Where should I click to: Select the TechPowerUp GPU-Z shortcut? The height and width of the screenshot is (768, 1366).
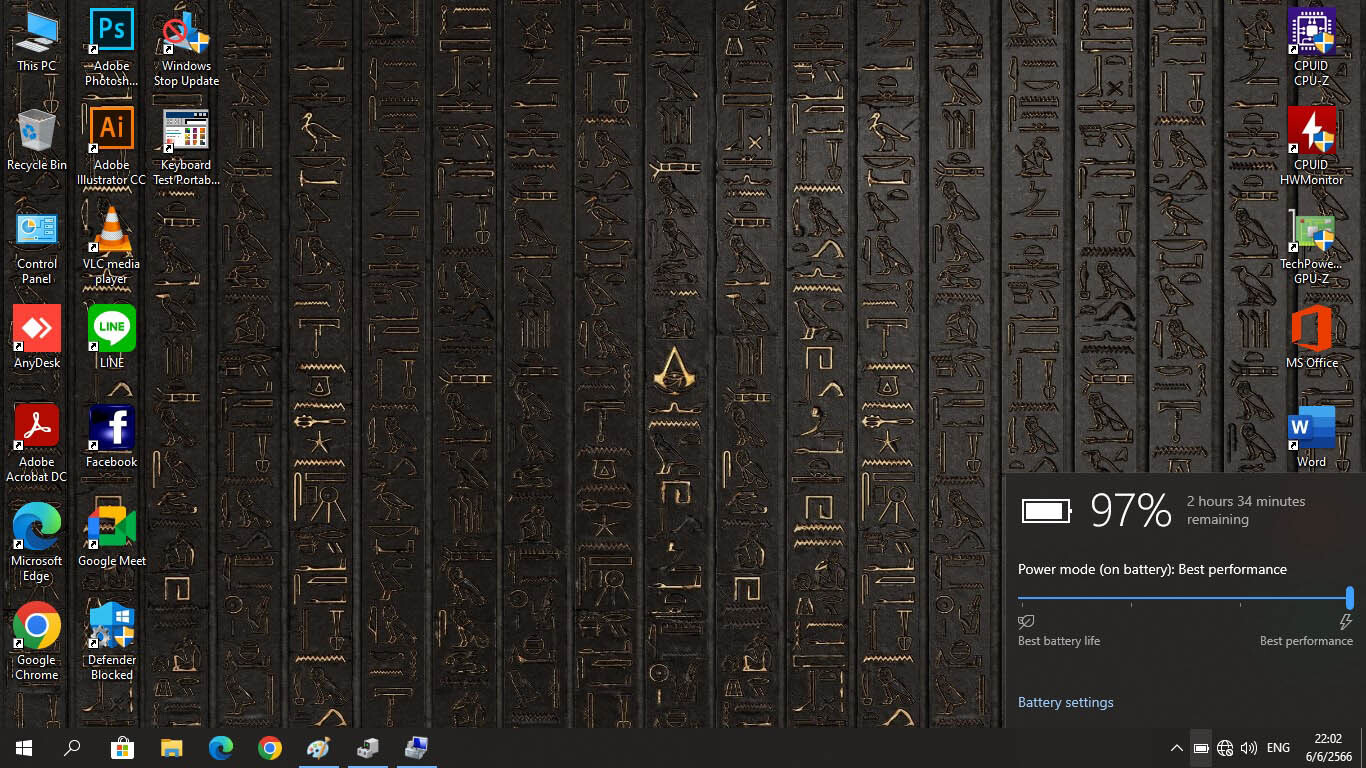pyautogui.click(x=1311, y=246)
